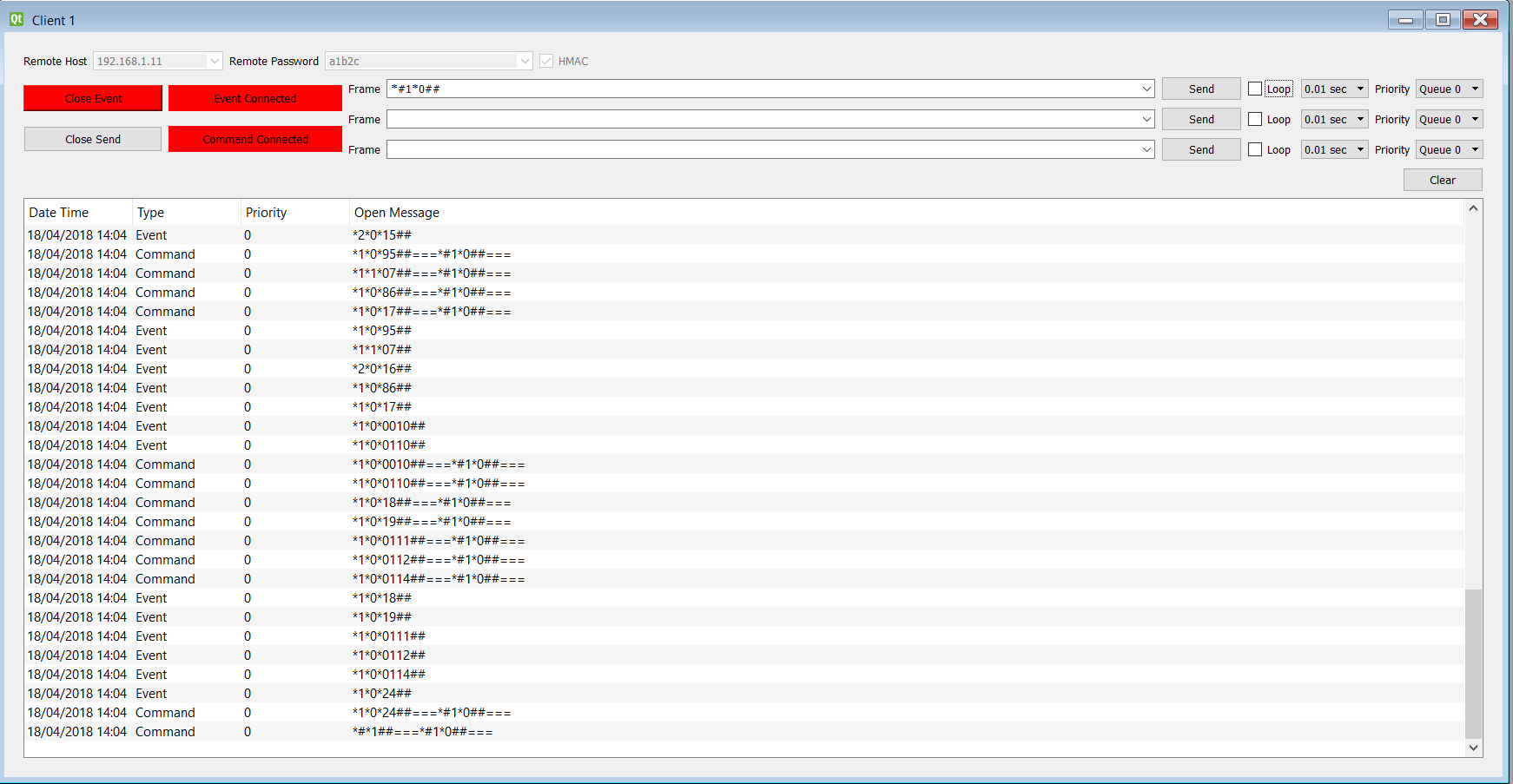Maximize the Client 1 window
This screenshot has height=784, width=1513.
coord(1443,19)
